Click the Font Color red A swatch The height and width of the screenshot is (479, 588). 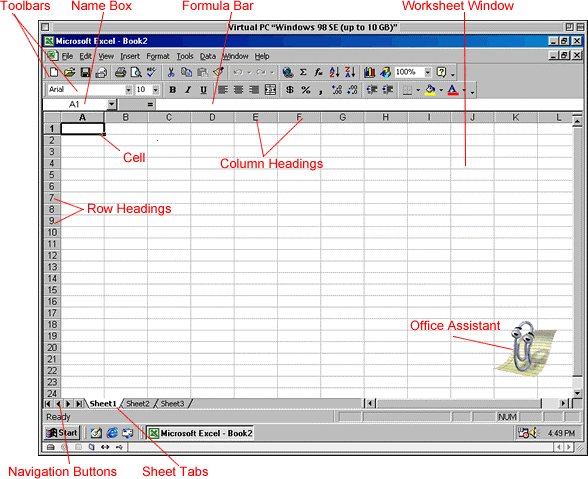click(453, 90)
